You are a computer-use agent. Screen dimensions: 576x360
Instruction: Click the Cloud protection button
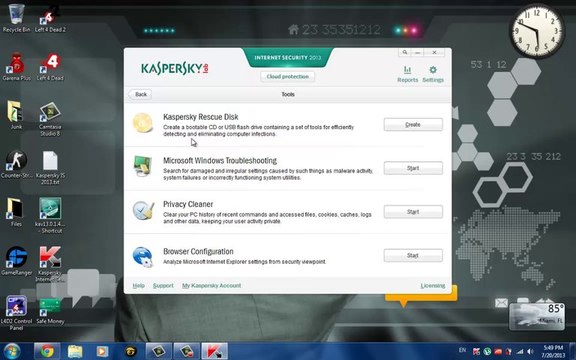[x=288, y=76]
